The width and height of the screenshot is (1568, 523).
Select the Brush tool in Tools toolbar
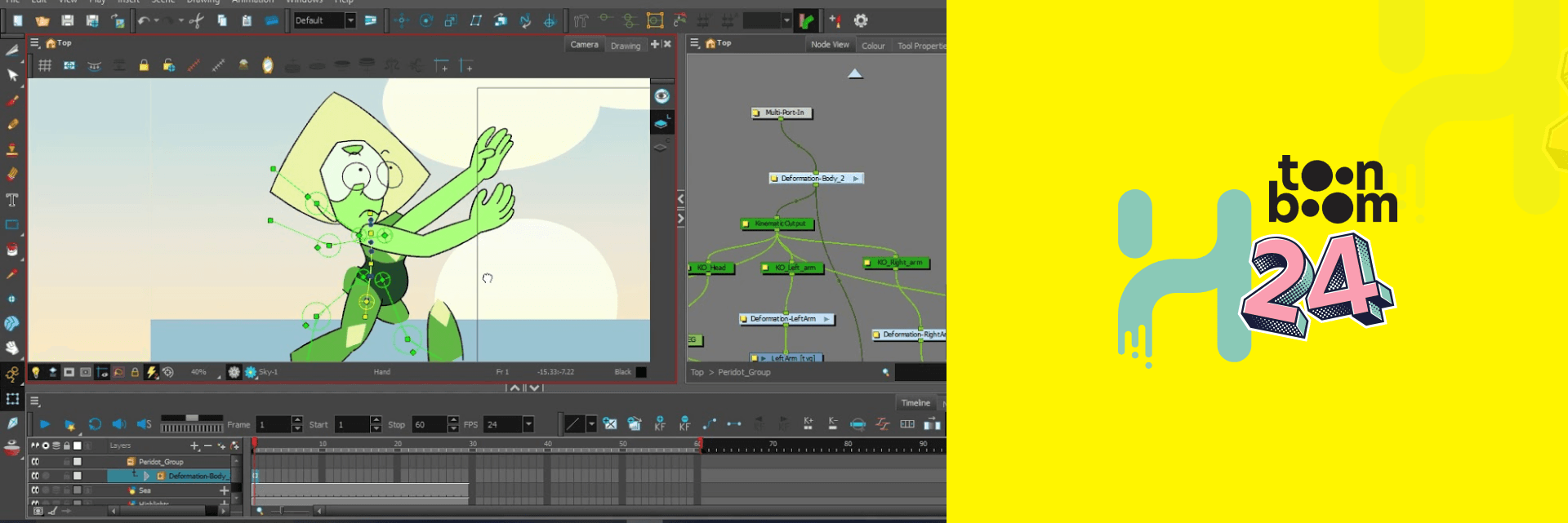click(x=12, y=101)
